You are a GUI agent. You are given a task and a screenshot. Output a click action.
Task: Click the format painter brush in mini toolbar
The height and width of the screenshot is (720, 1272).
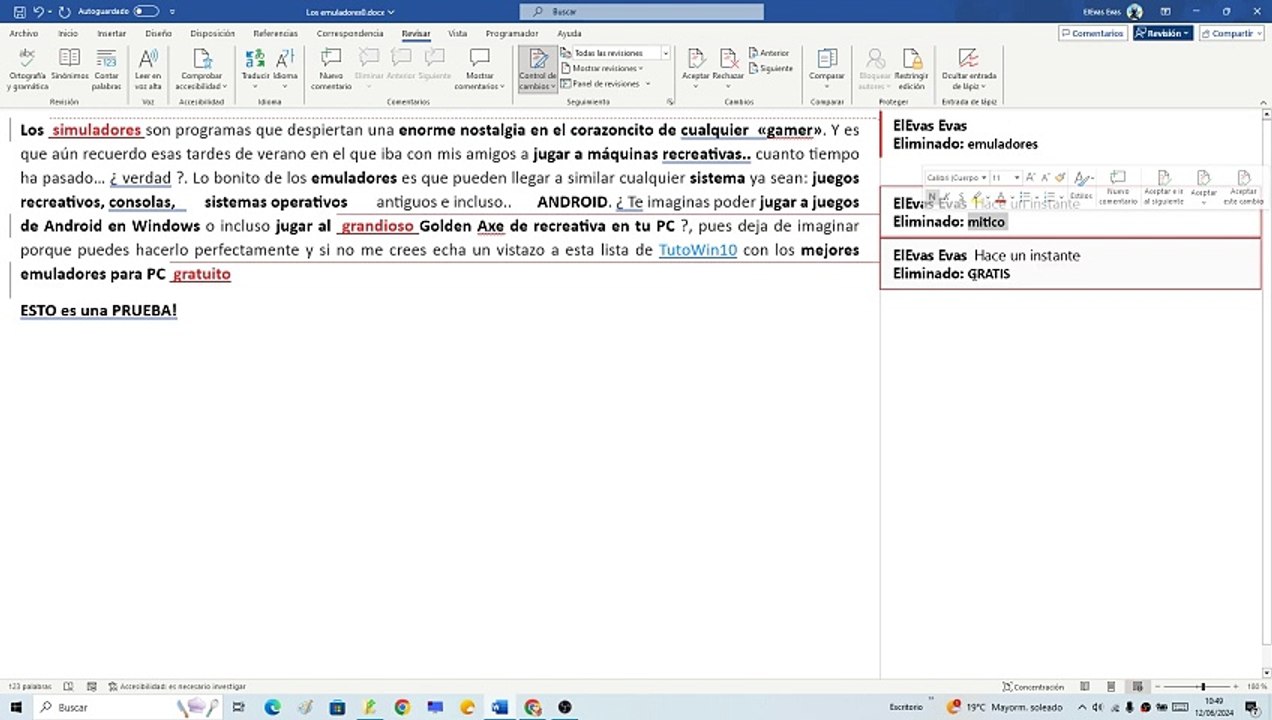(1060, 177)
